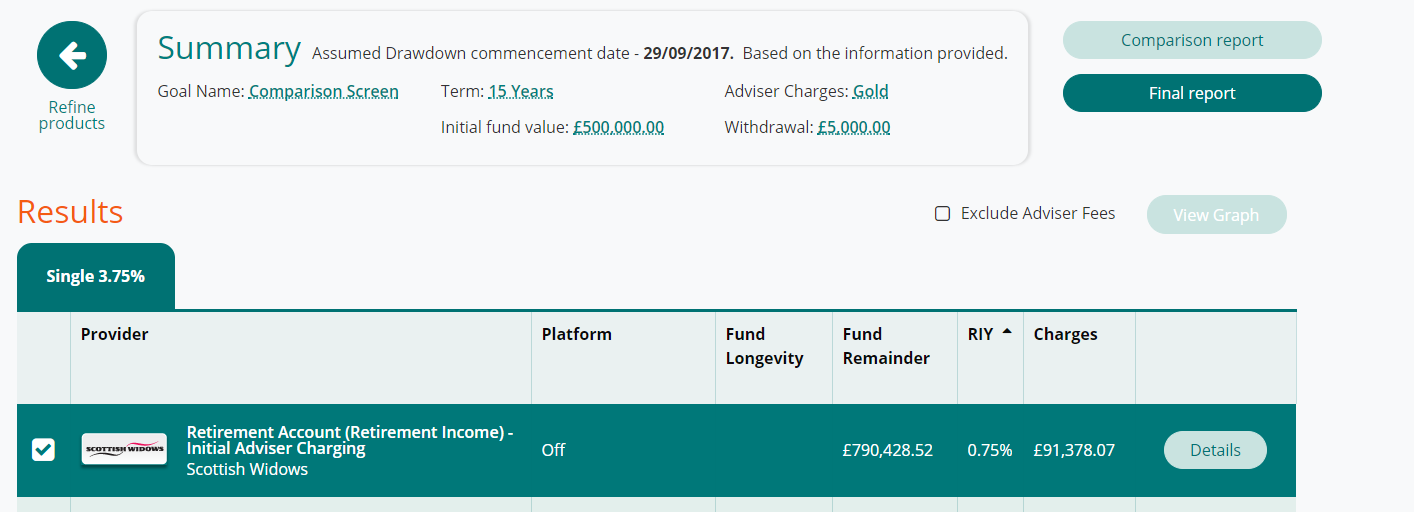This screenshot has height=512, width=1414.
Task: Change Gold adviser charges
Action: tap(871, 92)
